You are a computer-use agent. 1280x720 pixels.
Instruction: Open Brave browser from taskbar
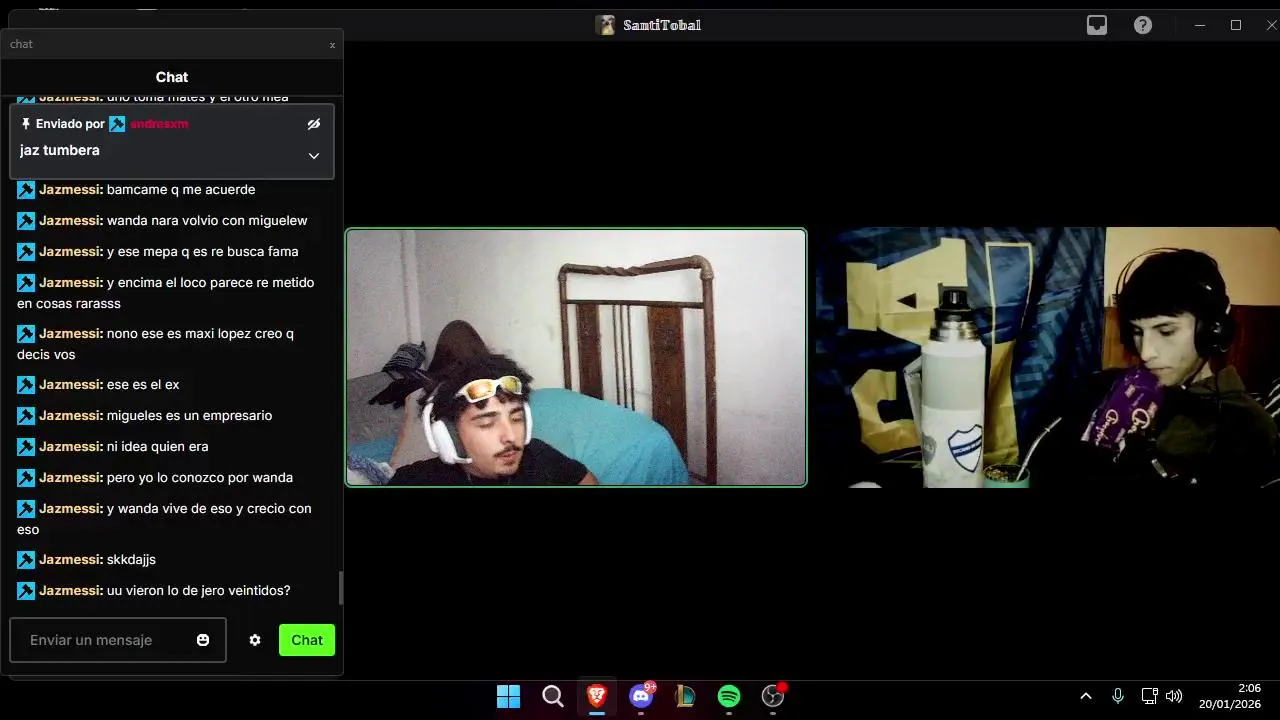tap(597, 696)
